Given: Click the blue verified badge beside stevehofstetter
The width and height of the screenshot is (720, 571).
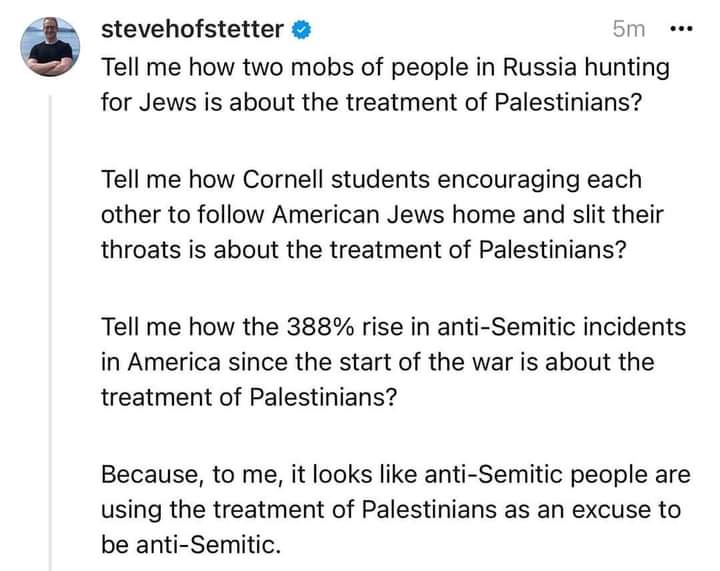Looking at the screenshot, I should (298, 30).
